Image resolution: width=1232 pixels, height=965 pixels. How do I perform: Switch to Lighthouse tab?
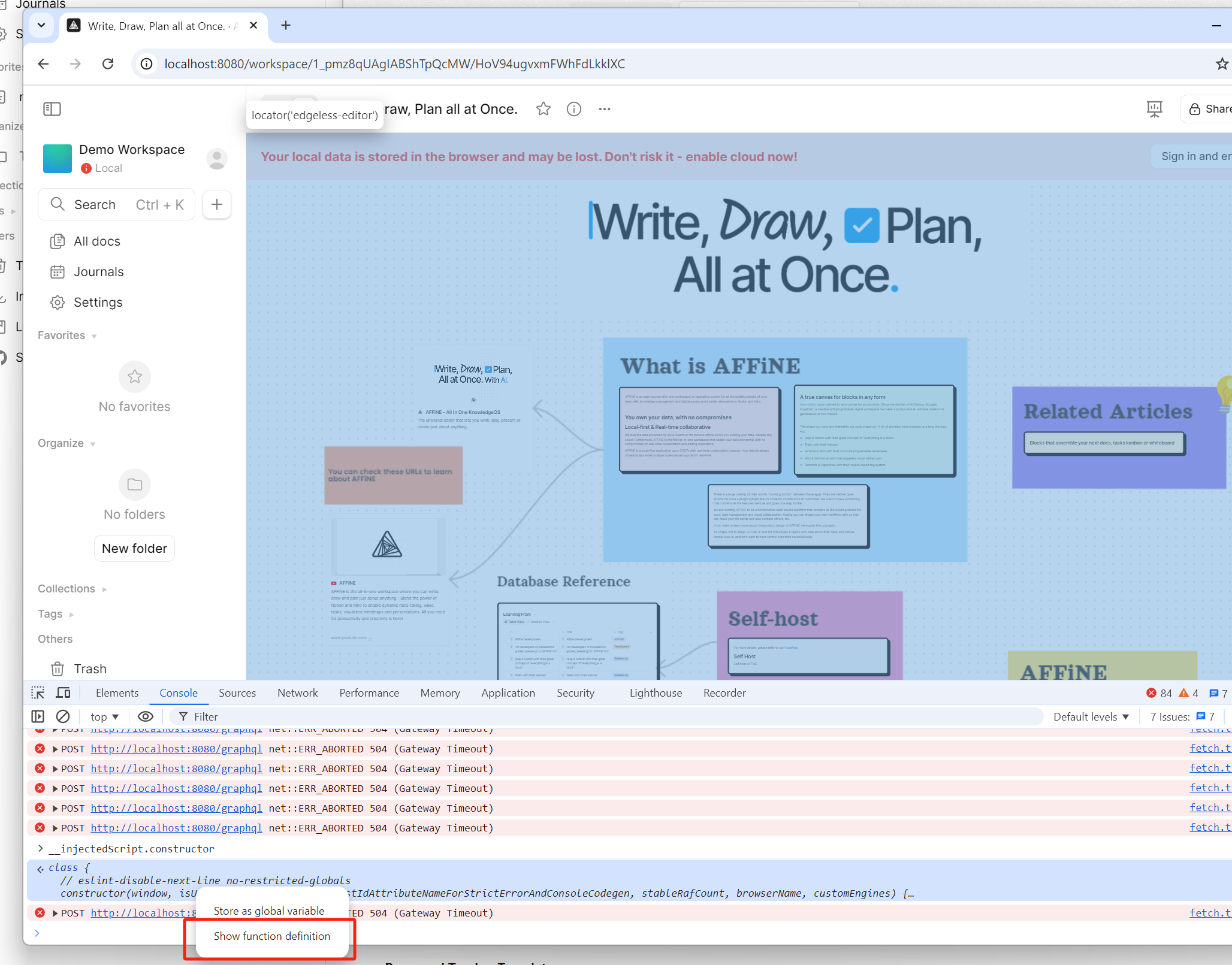click(x=656, y=693)
